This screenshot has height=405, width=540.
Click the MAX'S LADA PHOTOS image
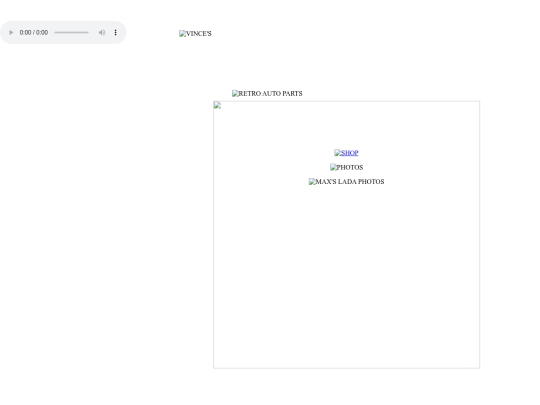point(346,182)
